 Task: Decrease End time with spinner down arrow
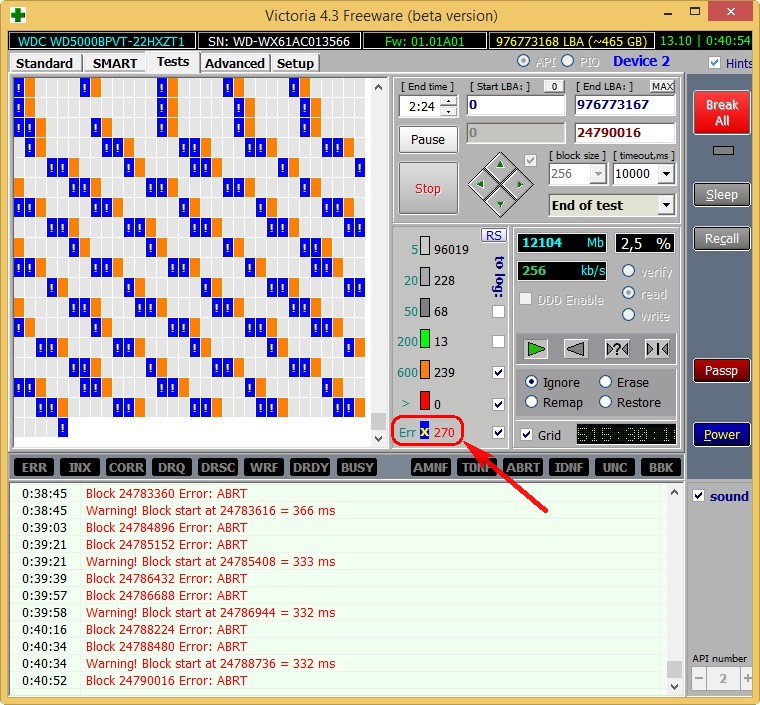point(449,111)
